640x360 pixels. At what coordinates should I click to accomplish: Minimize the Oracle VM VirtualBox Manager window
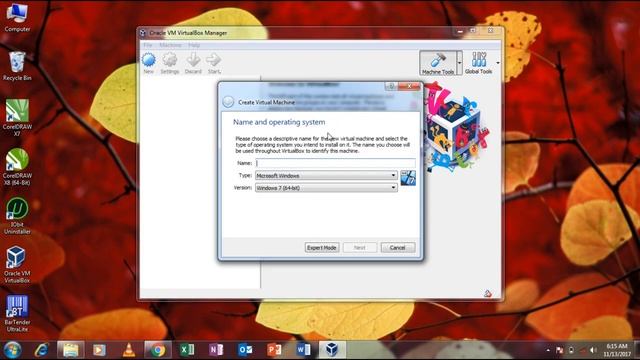(460, 31)
